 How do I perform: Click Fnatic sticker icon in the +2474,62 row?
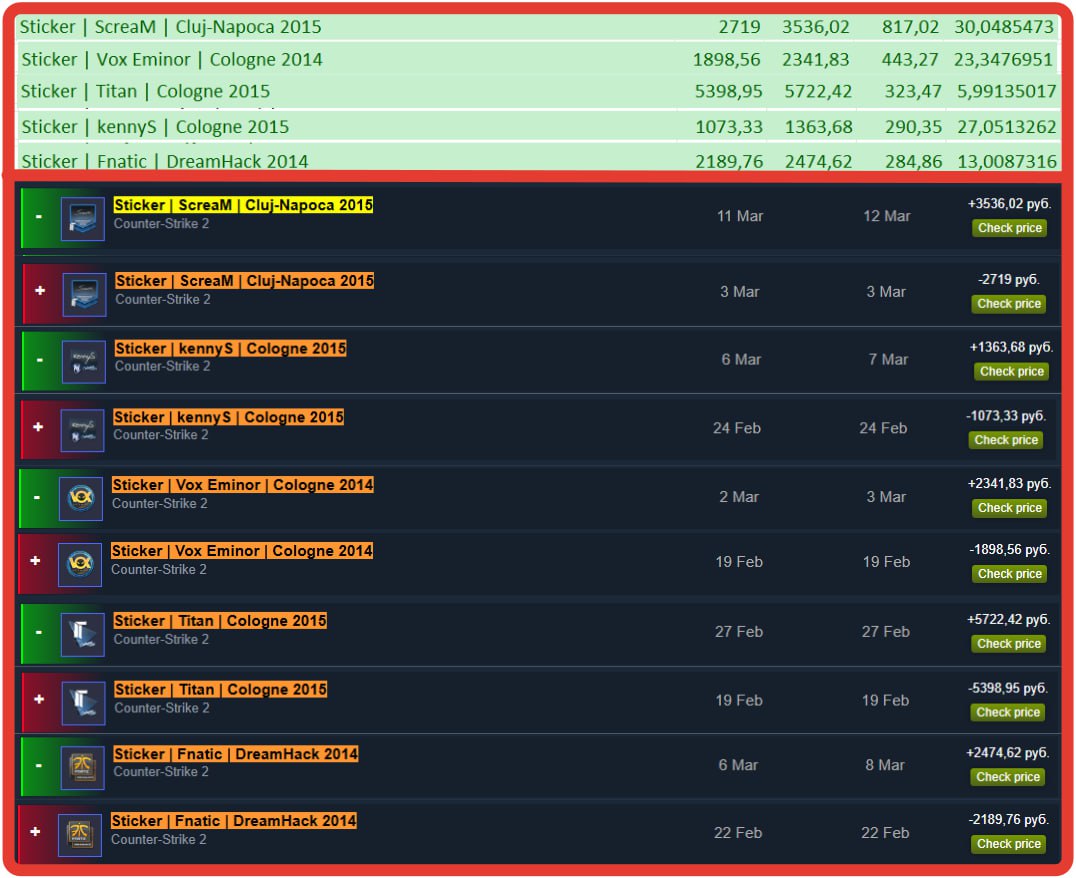click(x=82, y=767)
